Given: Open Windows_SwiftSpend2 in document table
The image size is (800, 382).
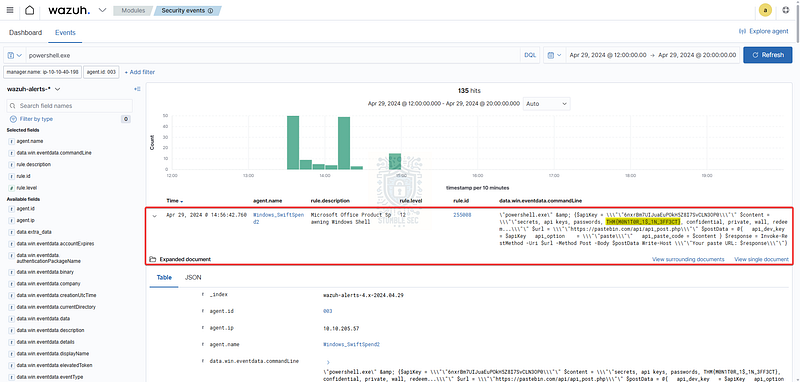Looking at the screenshot, I should point(352,344).
